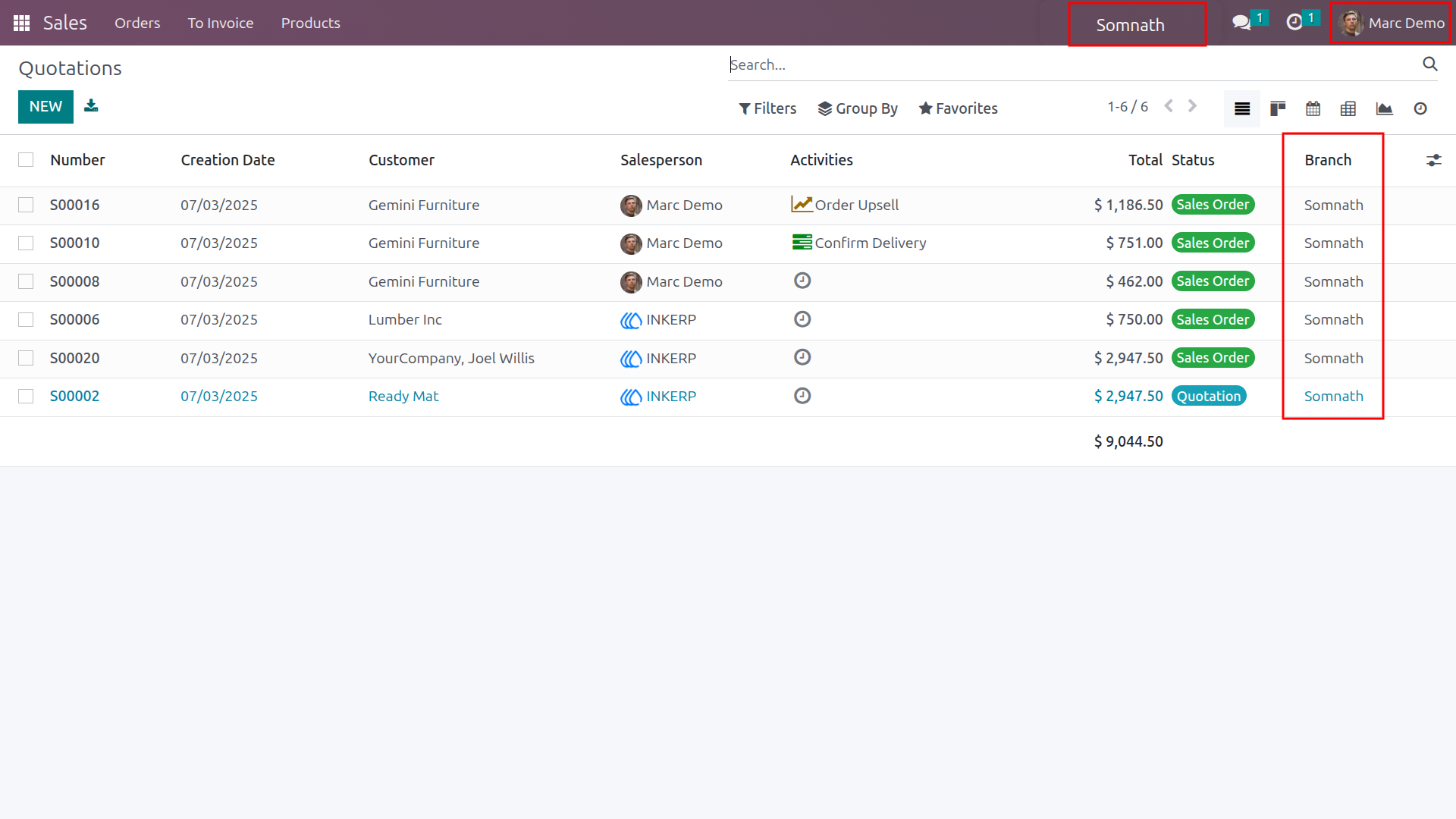Image resolution: width=1456 pixels, height=819 pixels.
Task: Check the box for order S00006
Action: coord(26,319)
